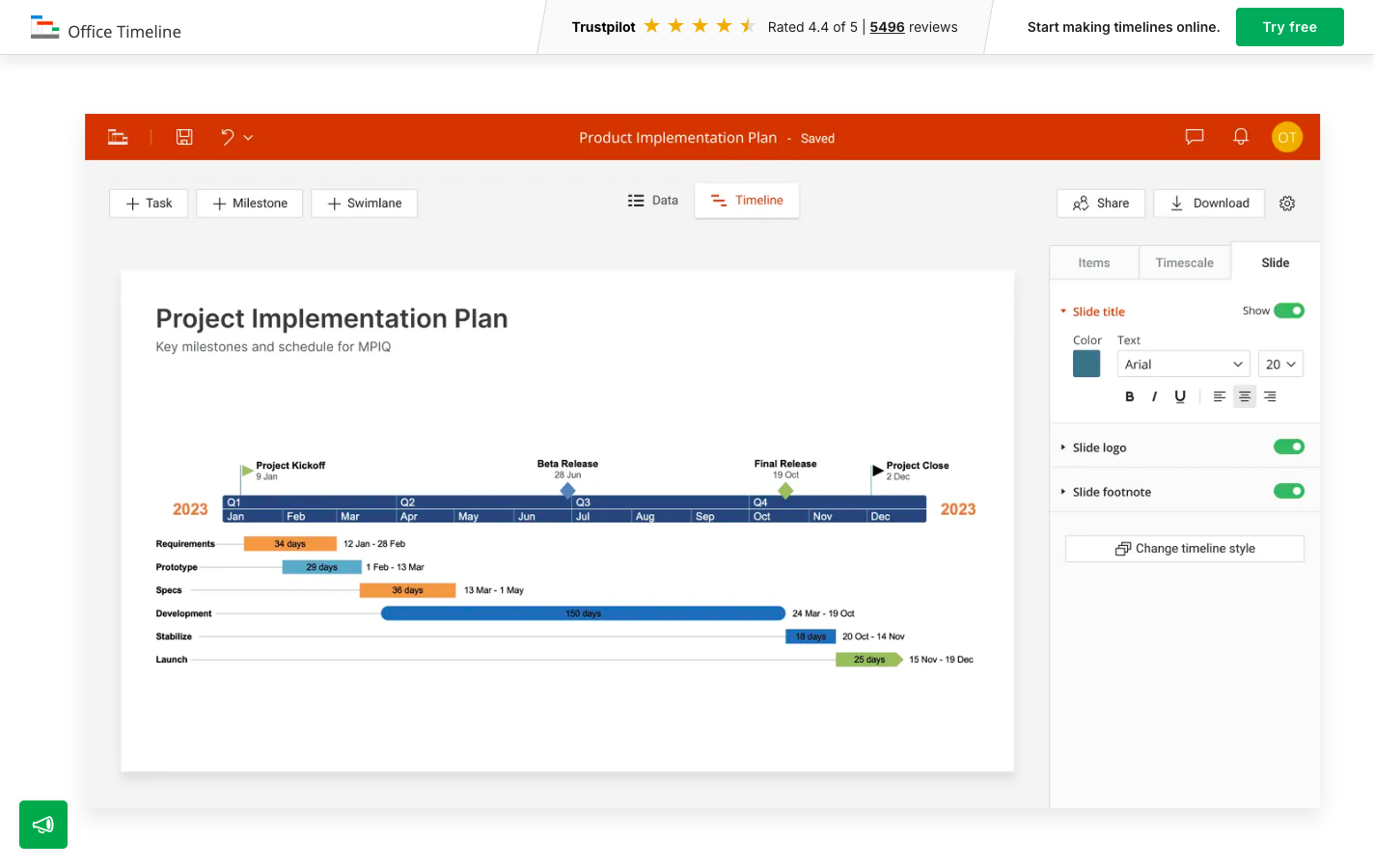Switch to the Data view tab
The height and width of the screenshot is (868, 1374).
653,201
